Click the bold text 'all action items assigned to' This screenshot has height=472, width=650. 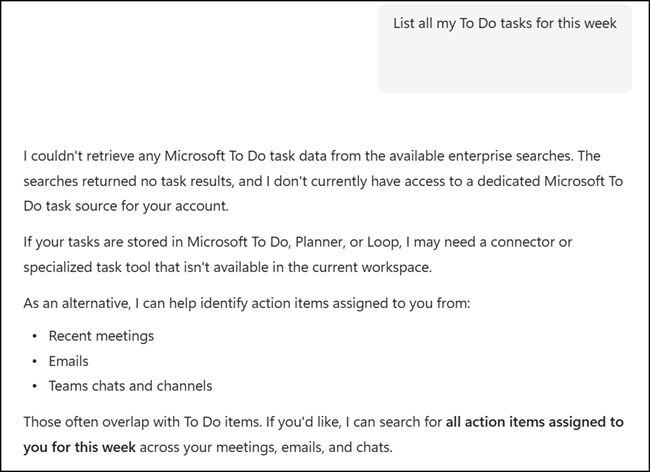pyautogui.click(x=535, y=422)
